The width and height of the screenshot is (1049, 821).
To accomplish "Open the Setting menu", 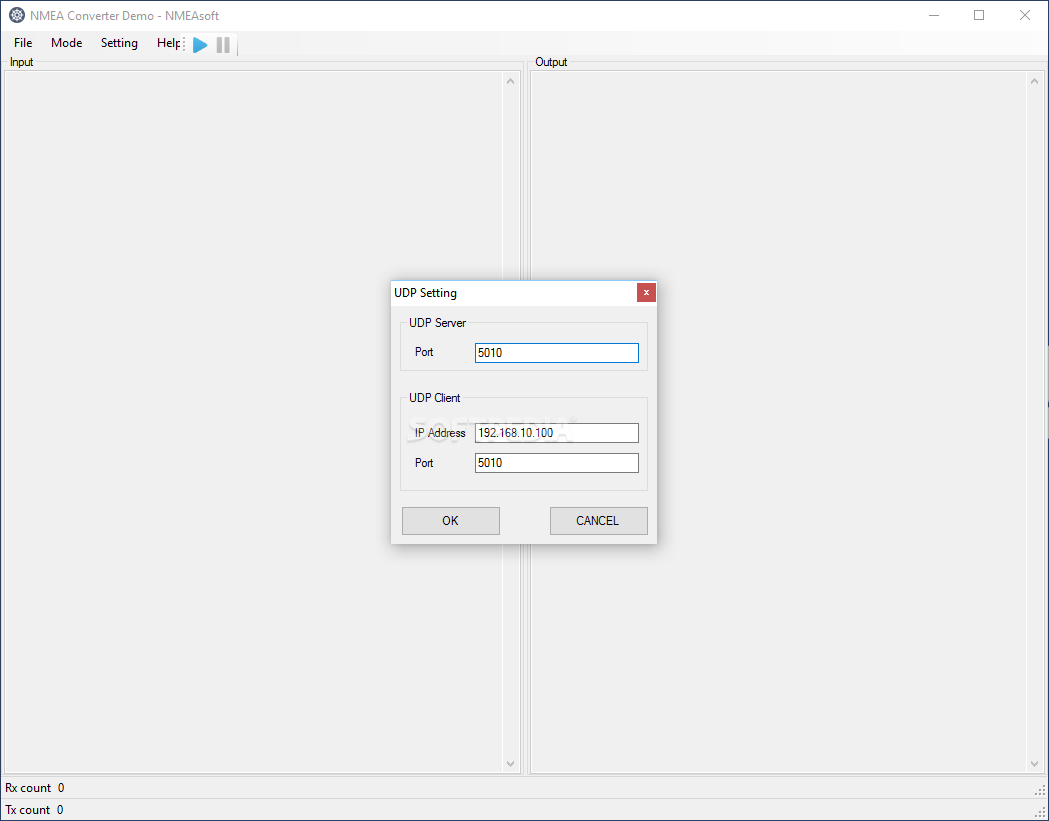I will [119, 43].
